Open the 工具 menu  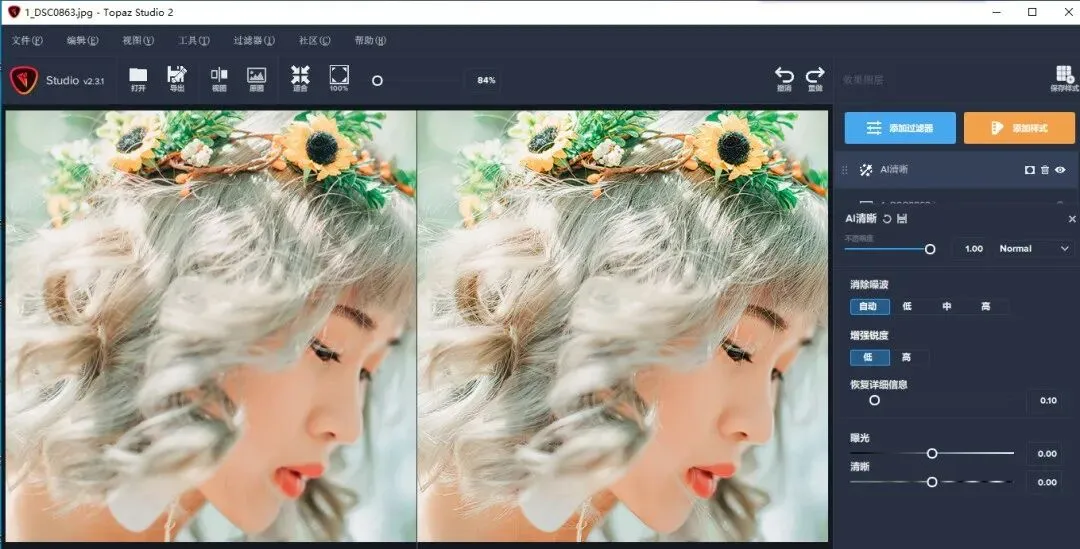(194, 41)
